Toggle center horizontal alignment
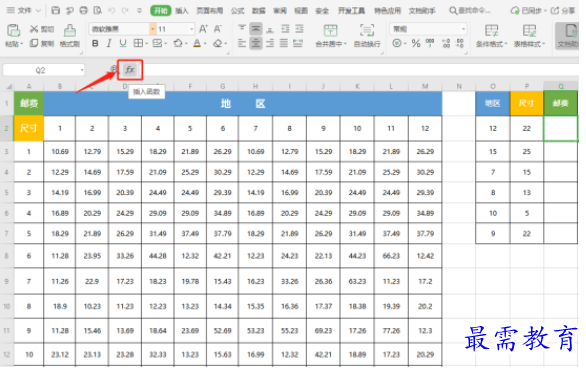The image size is (586, 370). pyautogui.click(x=256, y=43)
